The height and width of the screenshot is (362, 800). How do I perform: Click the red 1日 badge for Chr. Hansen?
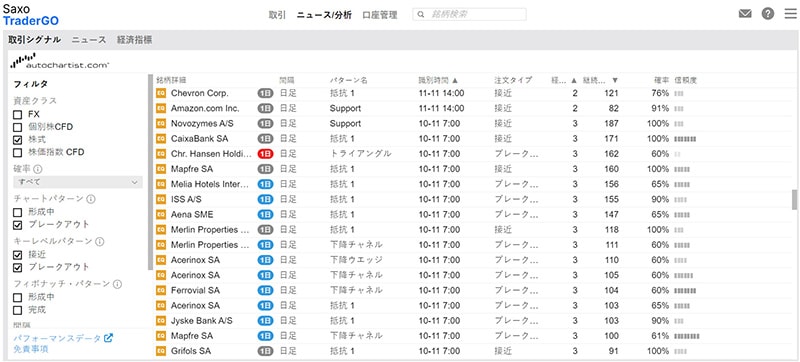pyautogui.click(x=265, y=154)
